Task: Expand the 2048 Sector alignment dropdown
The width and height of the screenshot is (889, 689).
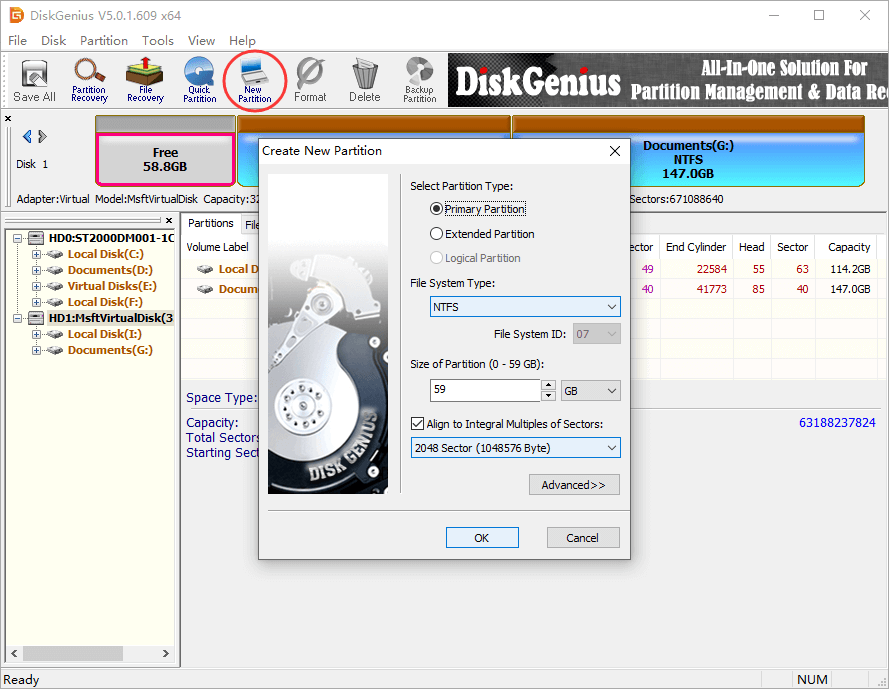Action: (515, 448)
